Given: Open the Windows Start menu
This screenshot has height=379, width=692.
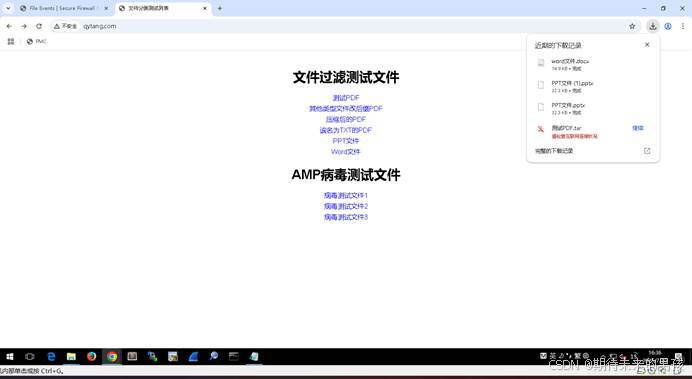Looking at the screenshot, I should (x=10, y=356).
